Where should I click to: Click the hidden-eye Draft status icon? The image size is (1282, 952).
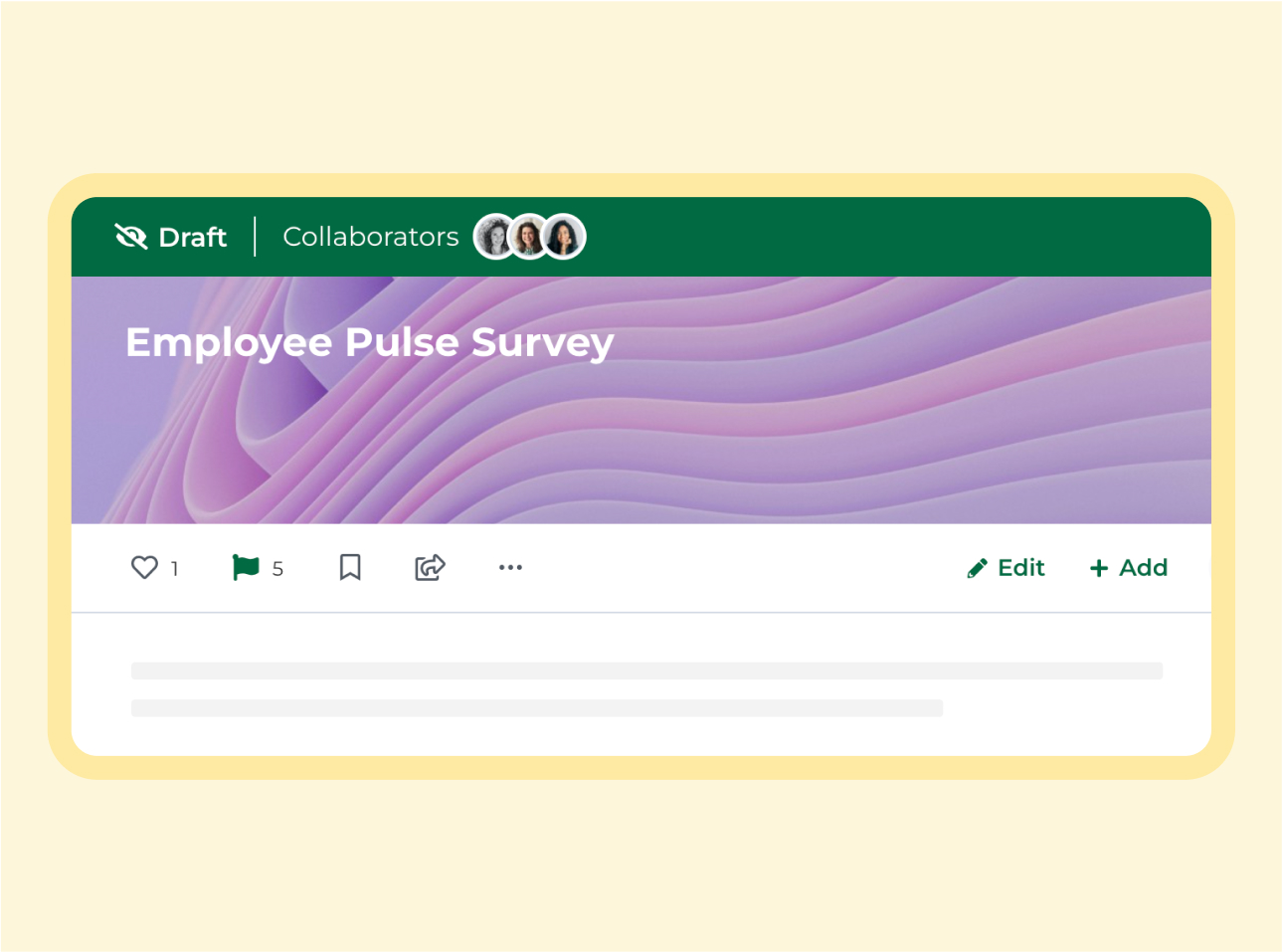[130, 236]
